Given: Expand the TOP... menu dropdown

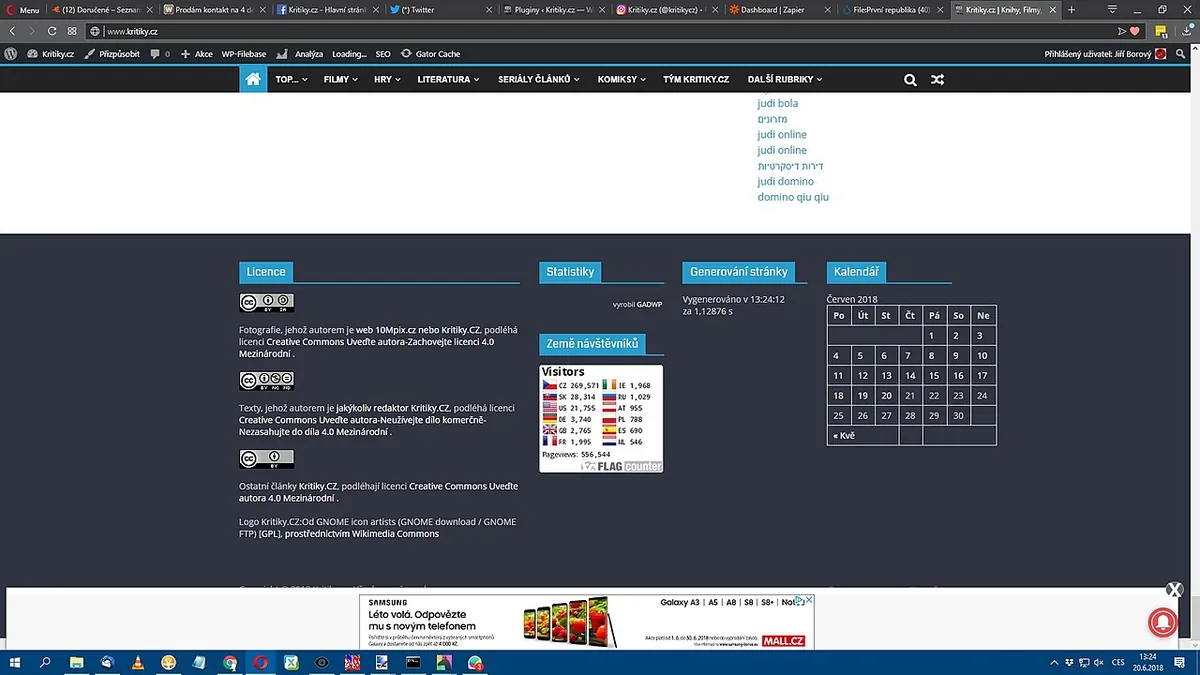Looking at the screenshot, I should [292, 80].
